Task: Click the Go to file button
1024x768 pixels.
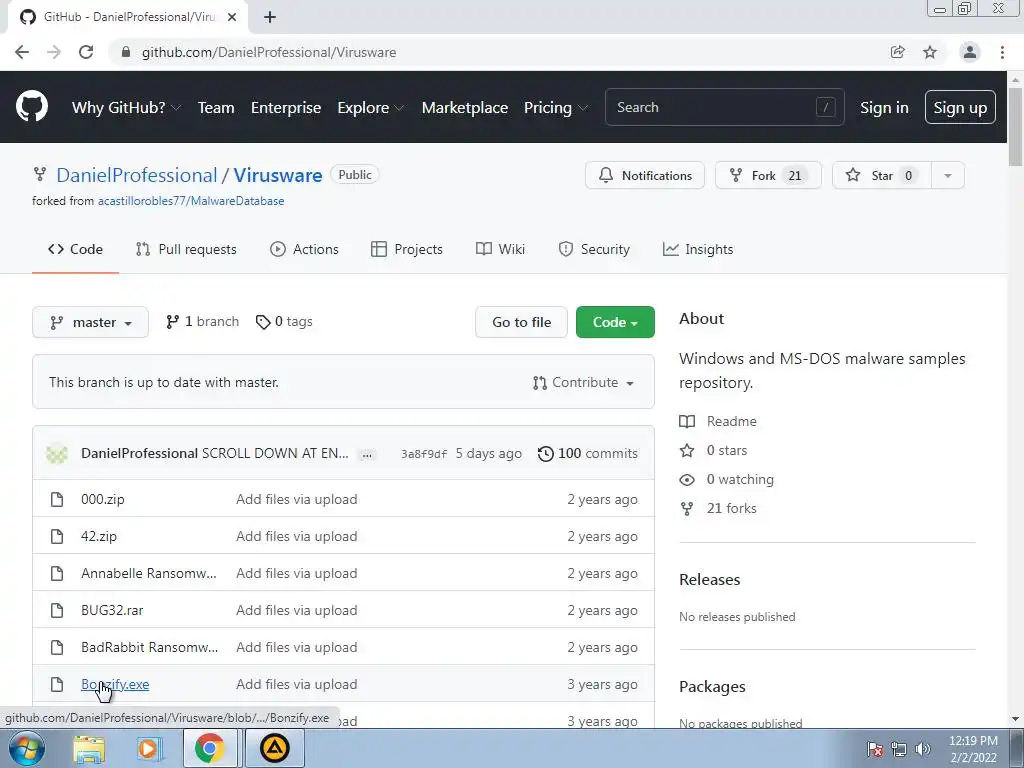Action: coord(521,322)
